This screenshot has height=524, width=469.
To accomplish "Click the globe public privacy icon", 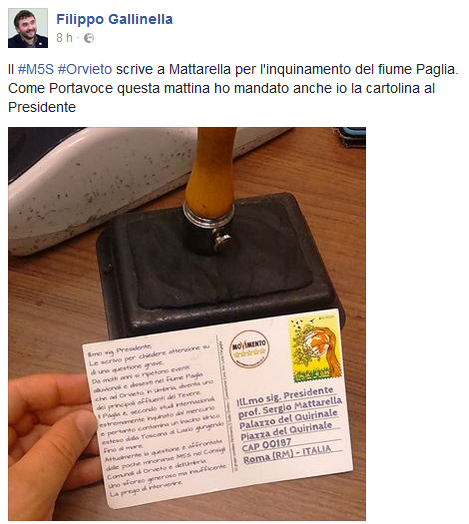I will click(89, 38).
